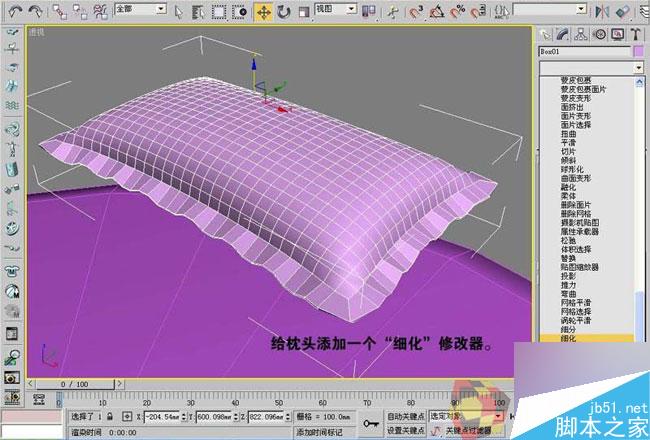Toggle the 自动关键点 auto key button

(x=406, y=416)
